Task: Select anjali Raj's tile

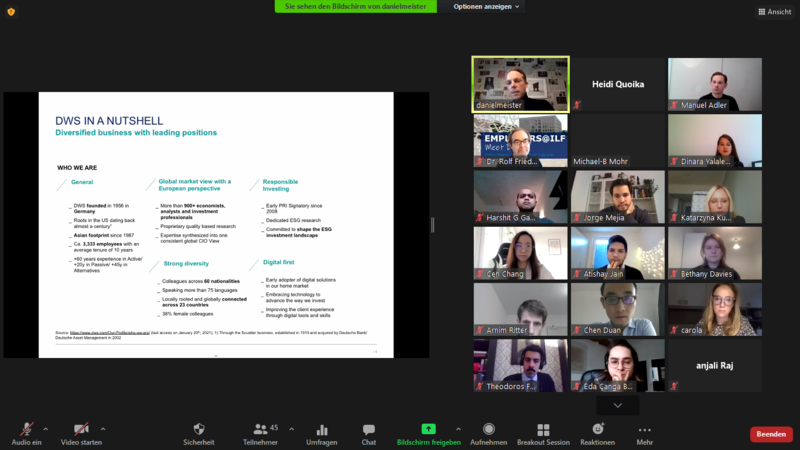Action: click(x=715, y=366)
